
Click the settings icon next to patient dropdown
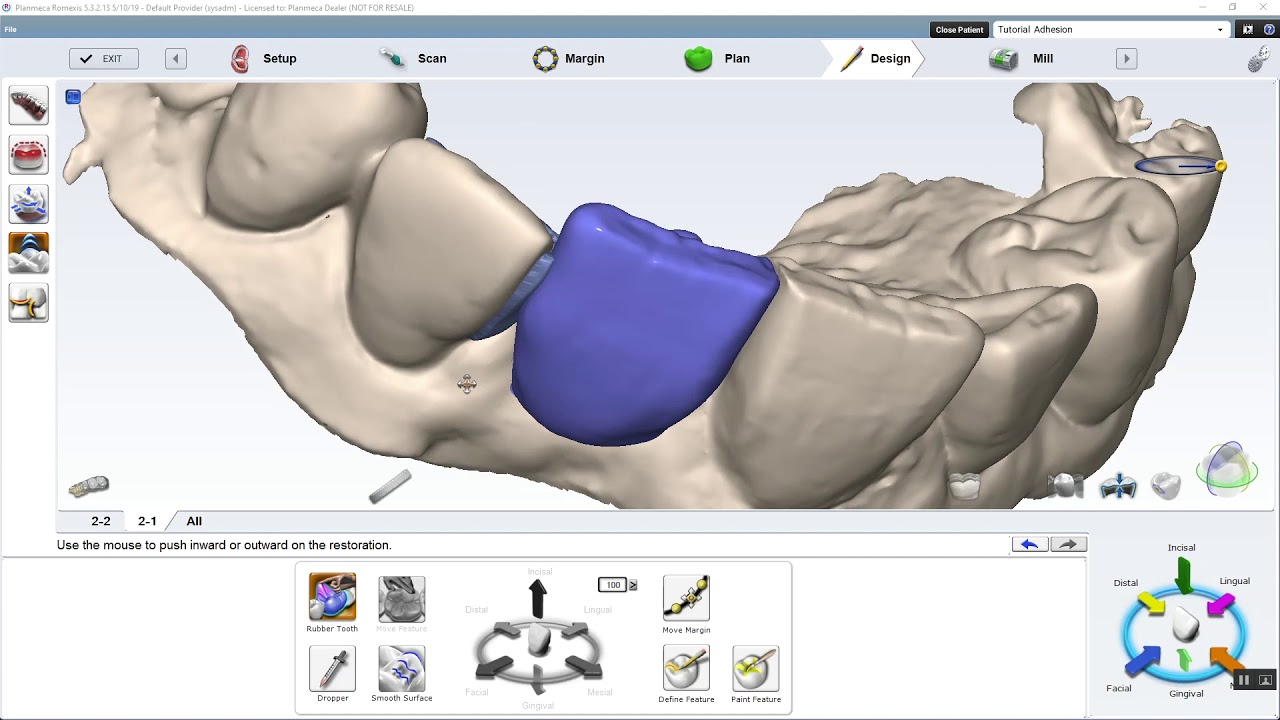[x=1248, y=30]
